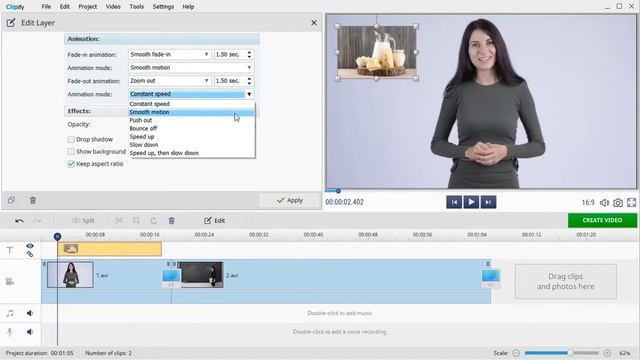Open the Settings menu
The width and height of the screenshot is (640, 360).
pyautogui.click(x=163, y=7)
